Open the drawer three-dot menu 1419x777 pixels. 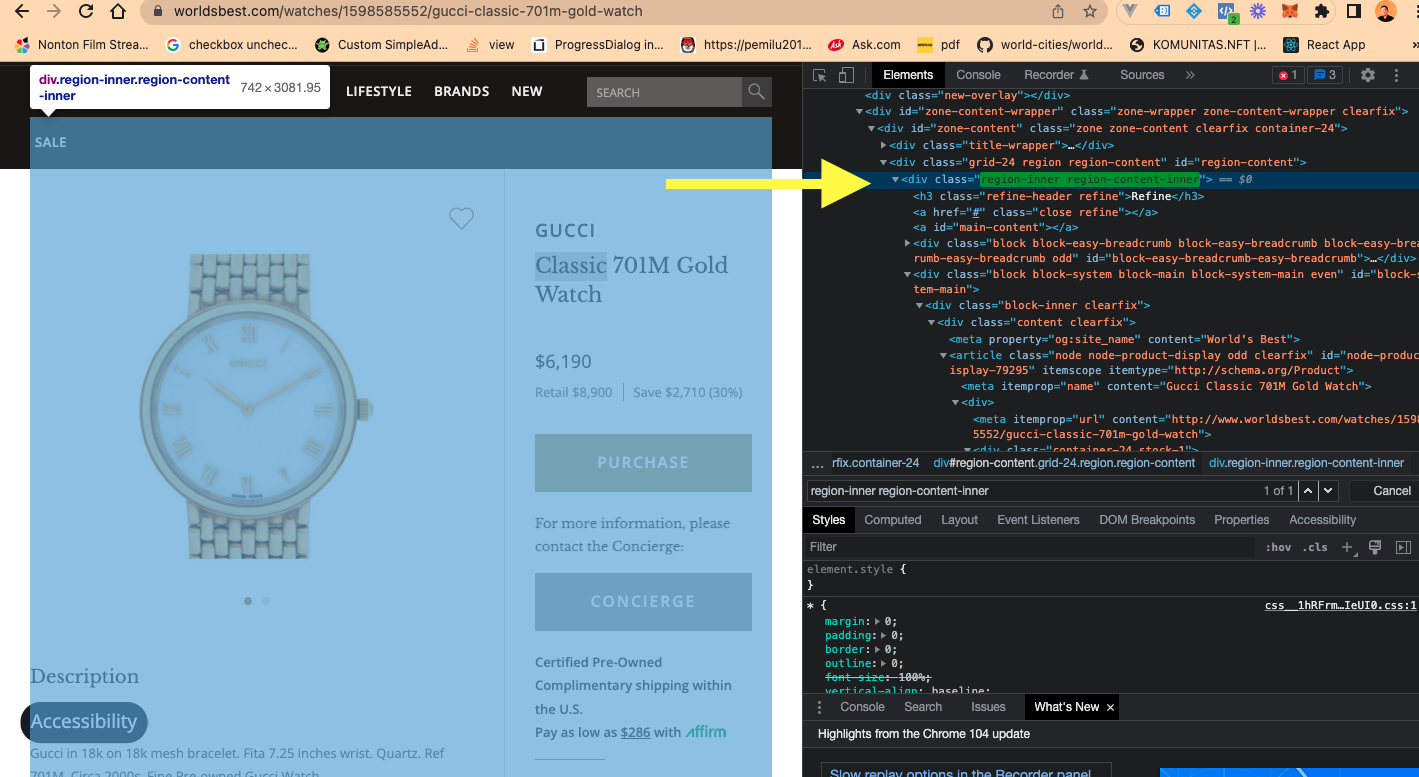point(820,707)
